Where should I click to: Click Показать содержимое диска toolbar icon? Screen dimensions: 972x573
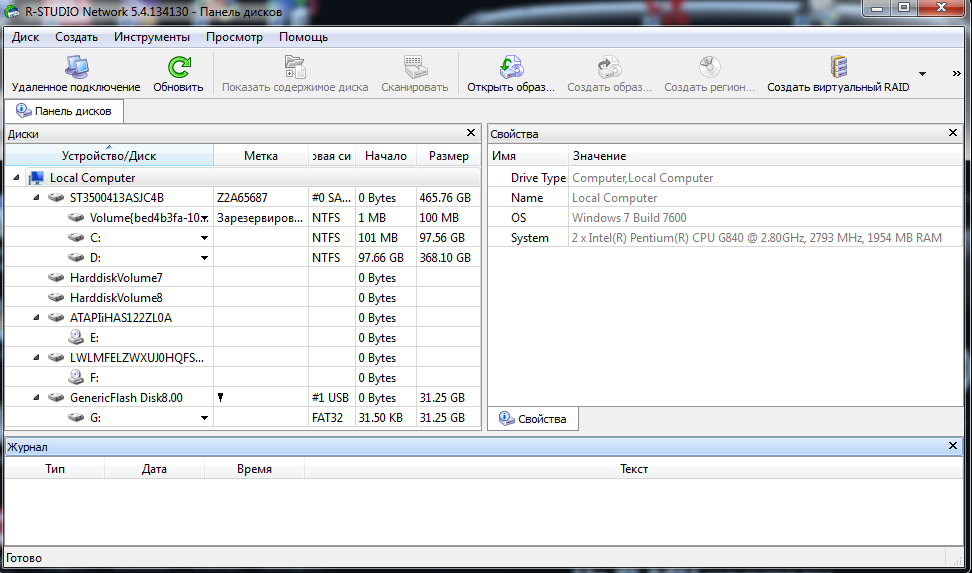[x=295, y=66]
